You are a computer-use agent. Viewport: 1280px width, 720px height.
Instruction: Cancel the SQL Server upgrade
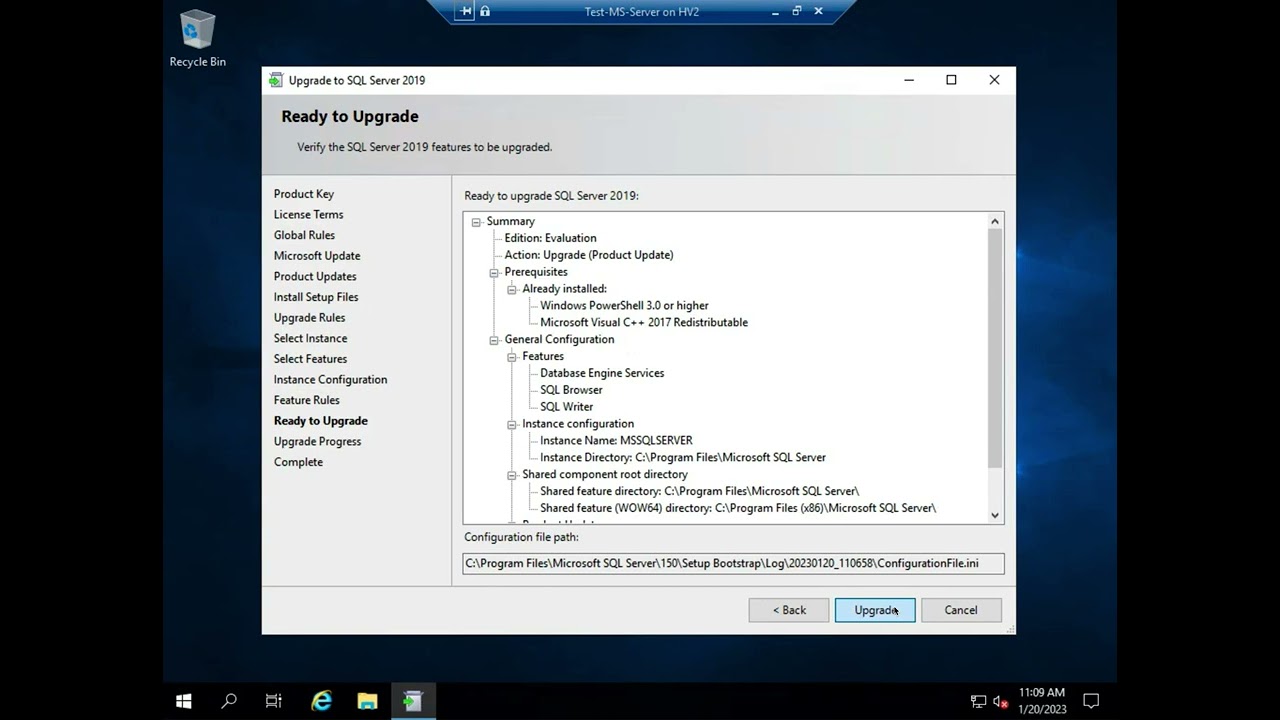click(961, 610)
